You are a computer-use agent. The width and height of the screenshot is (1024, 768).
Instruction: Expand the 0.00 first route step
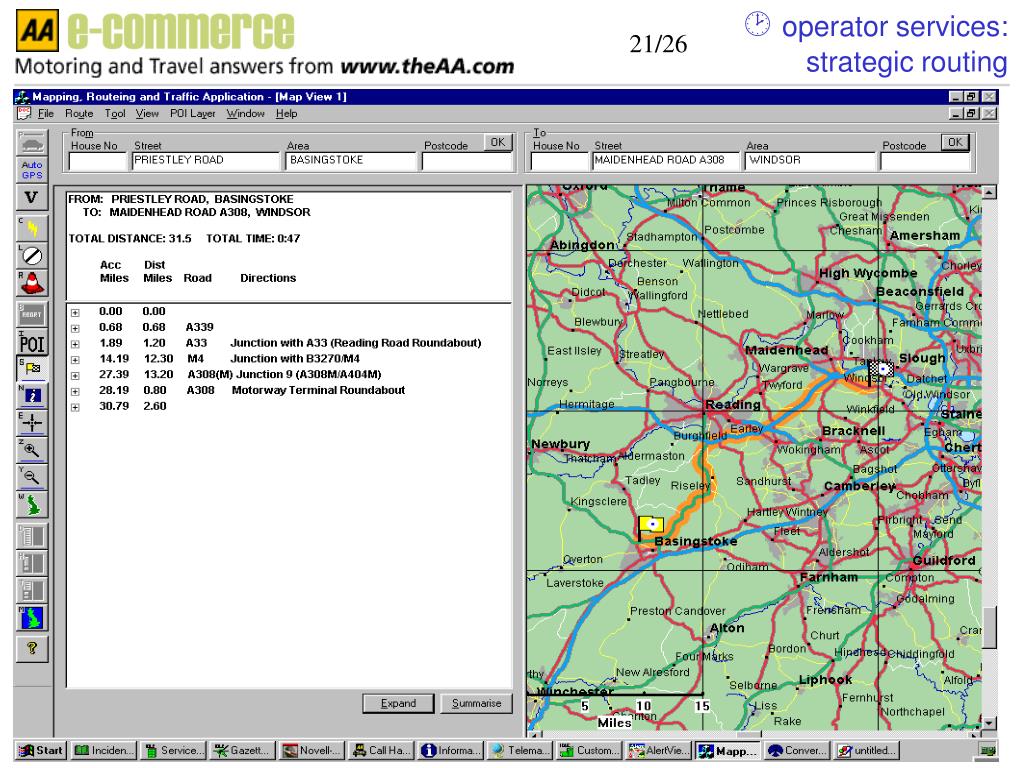pyautogui.click(x=75, y=313)
